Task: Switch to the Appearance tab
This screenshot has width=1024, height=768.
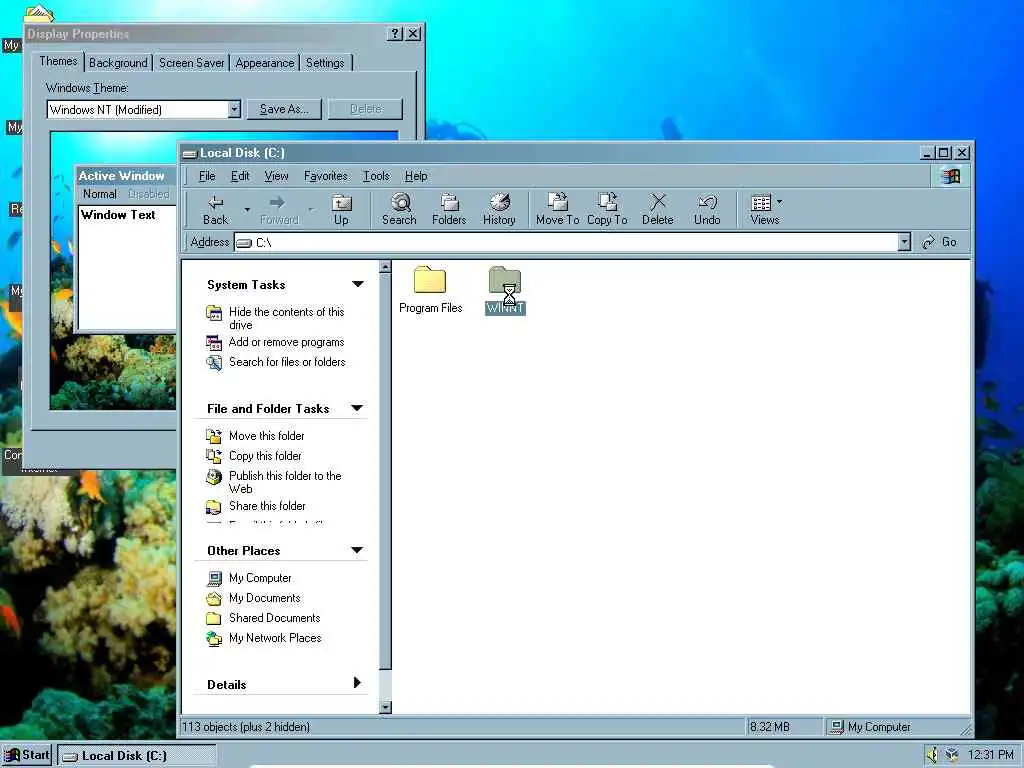Action: pyautogui.click(x=264, y=63)
